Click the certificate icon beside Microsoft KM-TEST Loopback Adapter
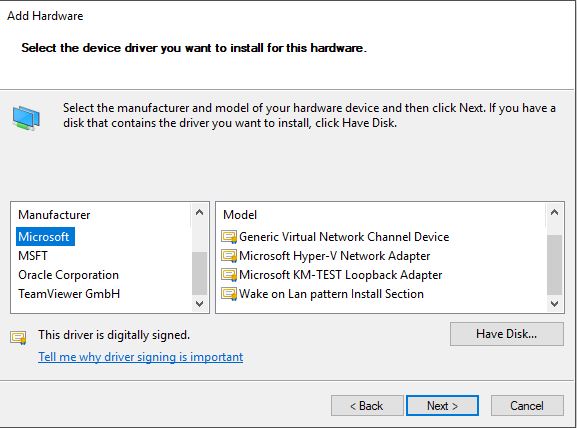This screenshot has width=577, height=428. [x=229, y=275]
